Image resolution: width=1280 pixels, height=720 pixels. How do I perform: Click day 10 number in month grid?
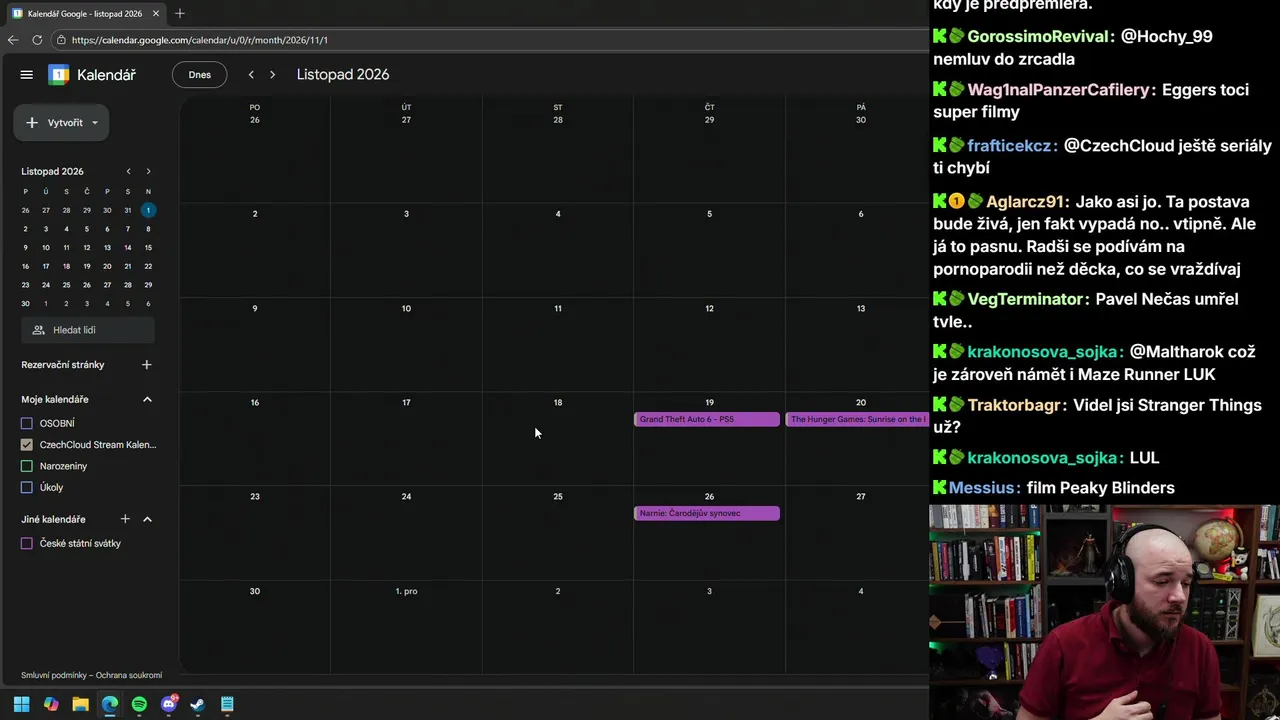[406, 308]
